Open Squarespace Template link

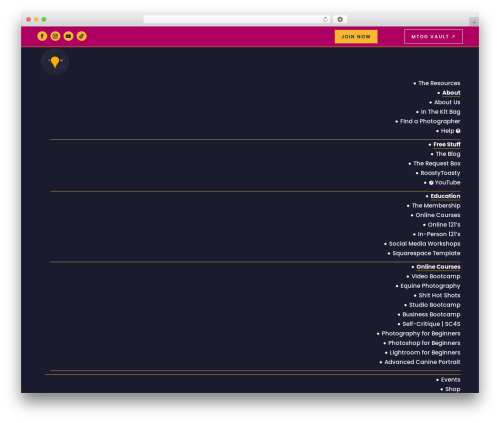click(x=426, y=253)
